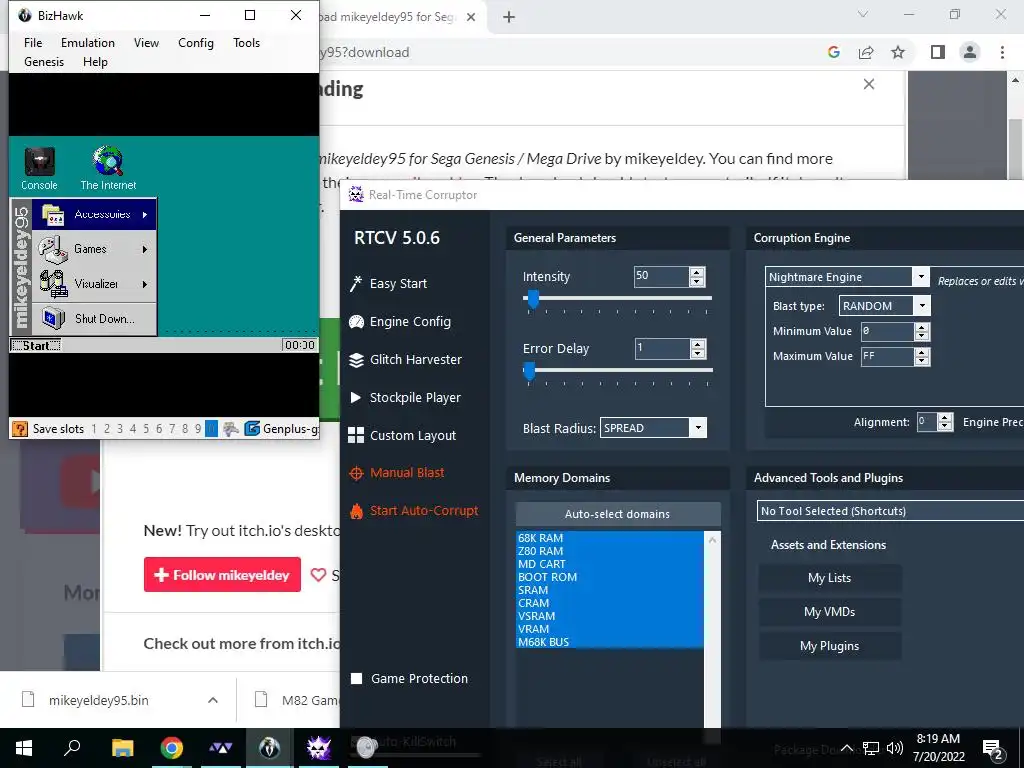This screenshot has height=768, width=1024.
Task: Click the share page icon in Chrome
Action: 866,52
